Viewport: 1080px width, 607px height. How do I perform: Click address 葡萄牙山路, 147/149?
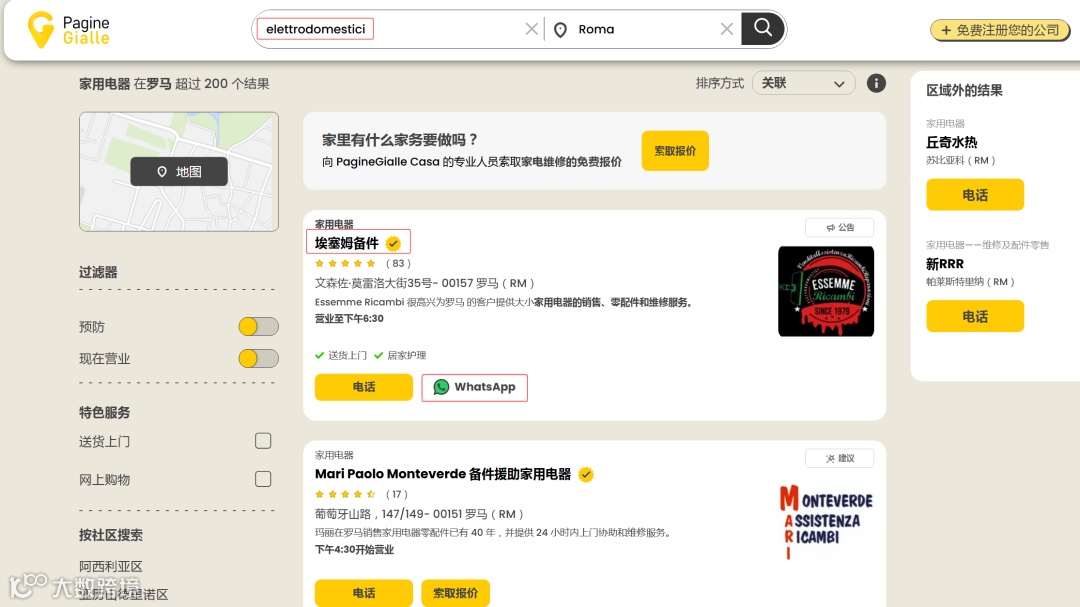click(419, 514)
